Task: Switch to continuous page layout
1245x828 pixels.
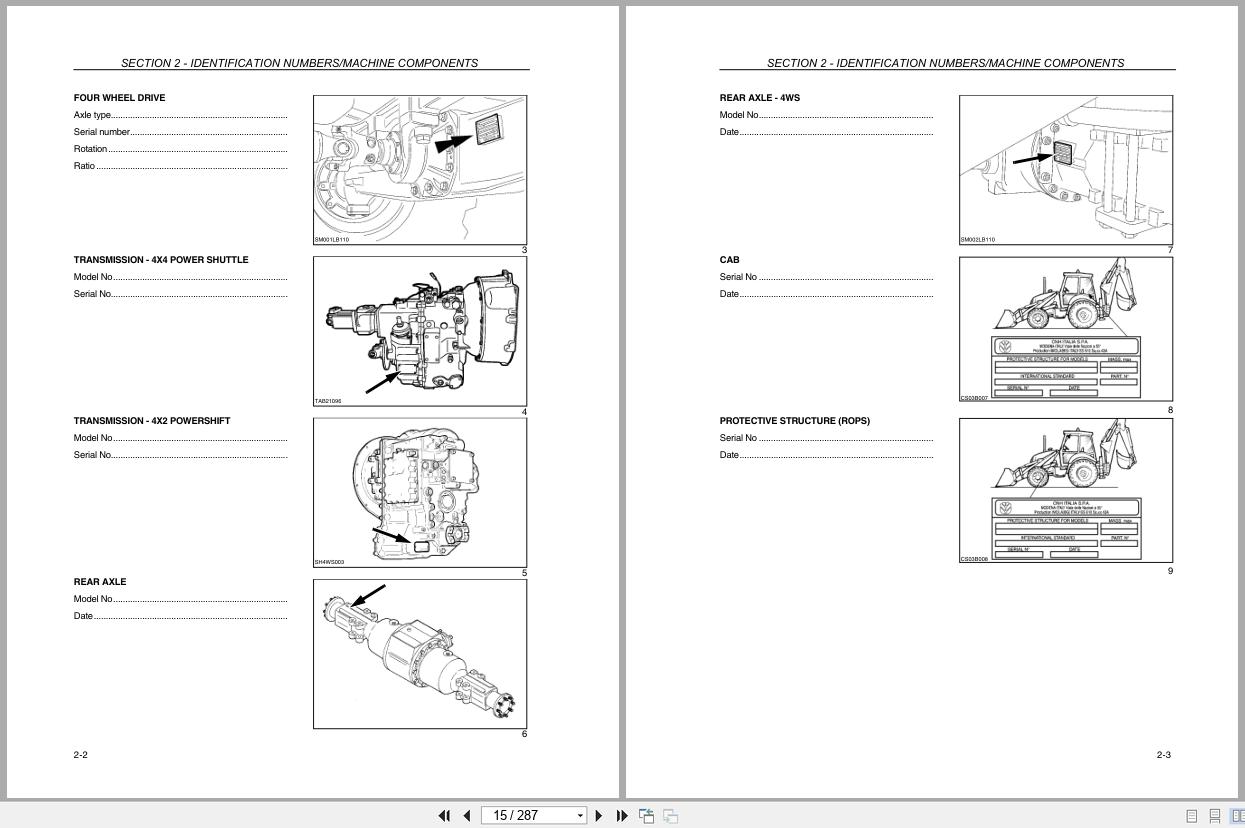Action: (x=1215, y=816)
